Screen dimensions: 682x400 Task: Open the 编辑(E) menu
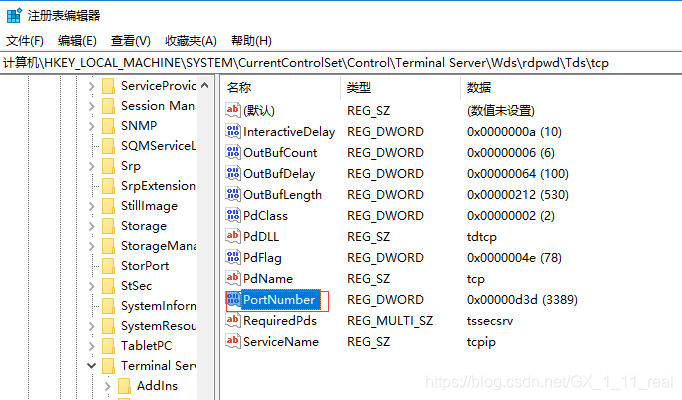coord(77,41)
